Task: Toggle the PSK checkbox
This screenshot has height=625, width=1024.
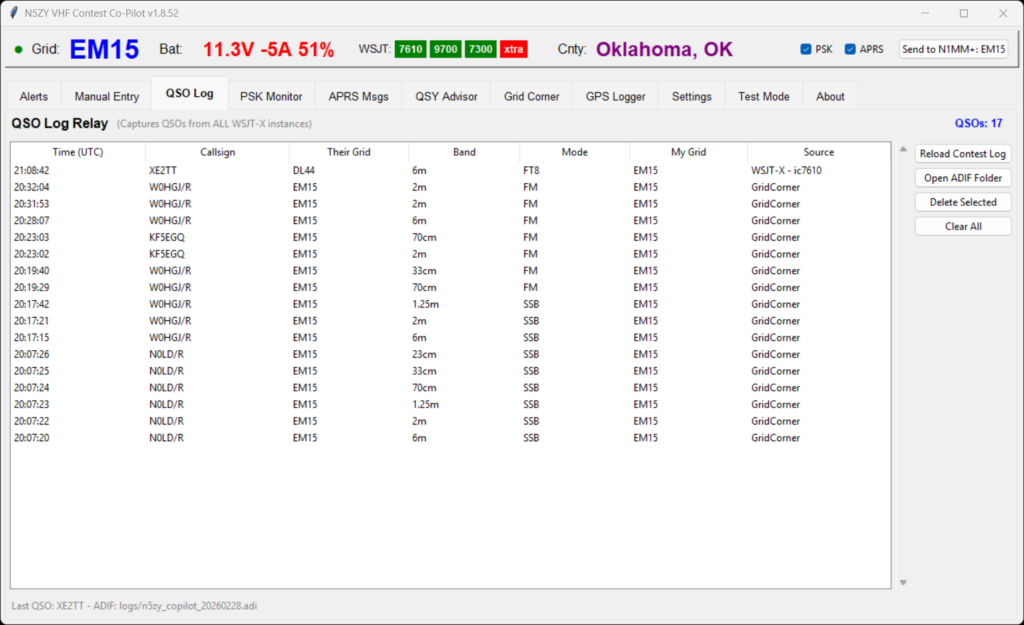Action: tap(806, 49)
